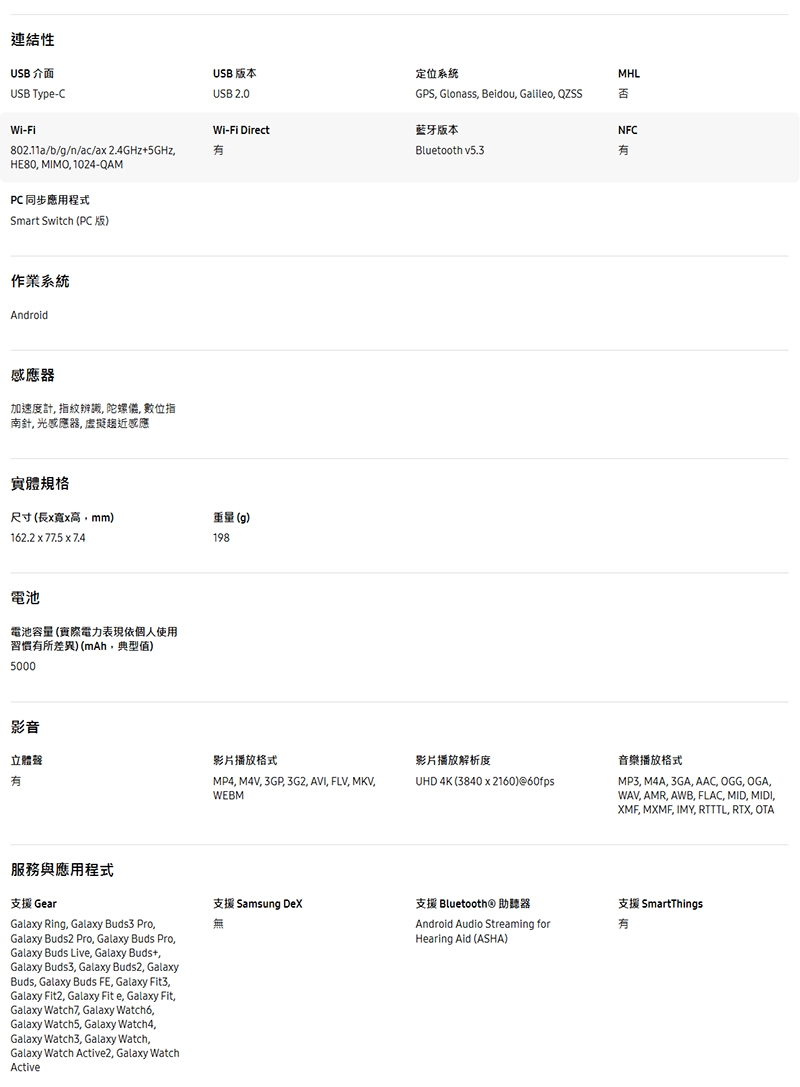This screenshot has width=800, height=1087.
Task: Click the Android operating system value
Action: pyautogui.click(x=29, y=315)
